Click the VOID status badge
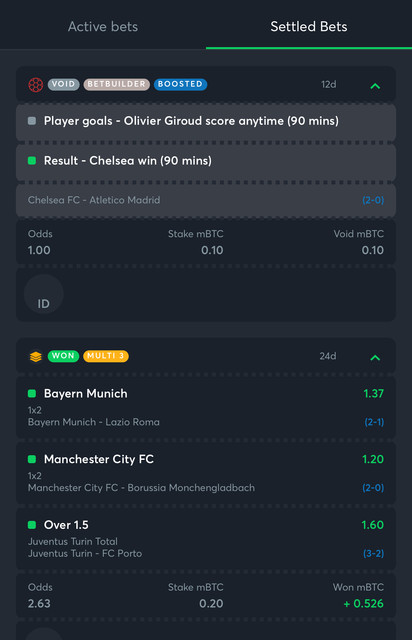This screenshot has width=412, height=640. coord(63,84)
